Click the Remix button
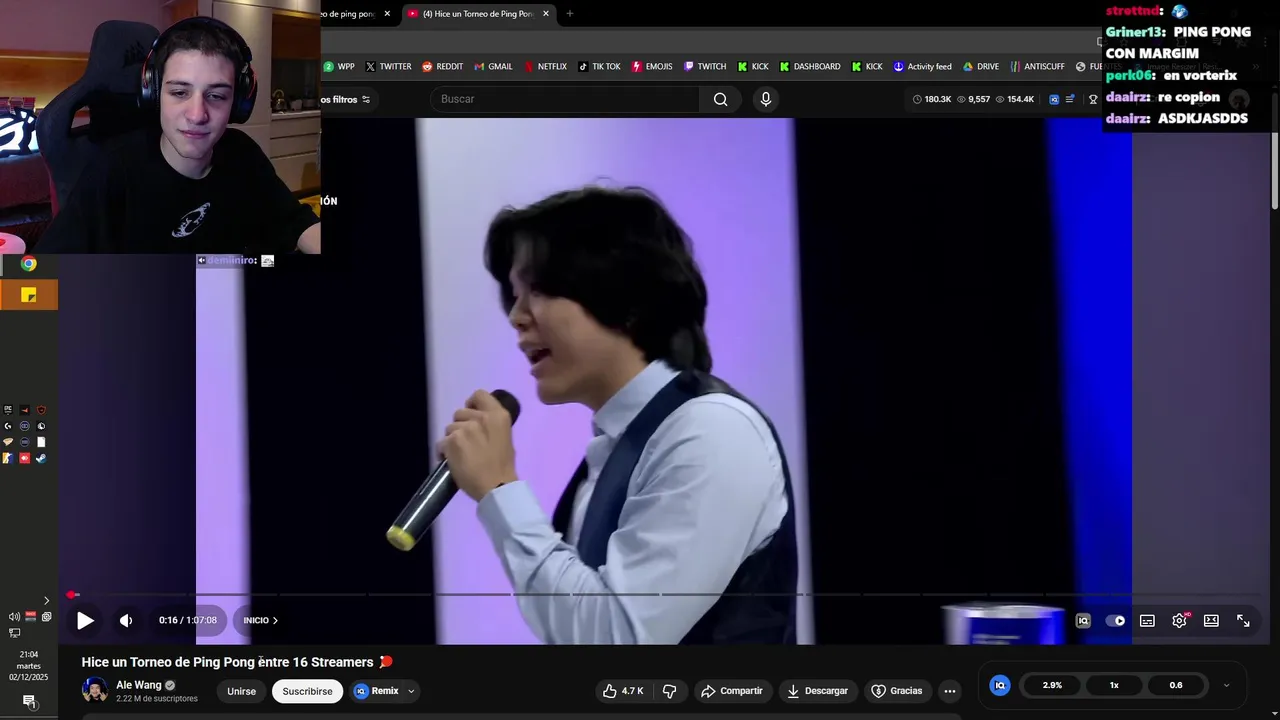 tap(376, 691)
